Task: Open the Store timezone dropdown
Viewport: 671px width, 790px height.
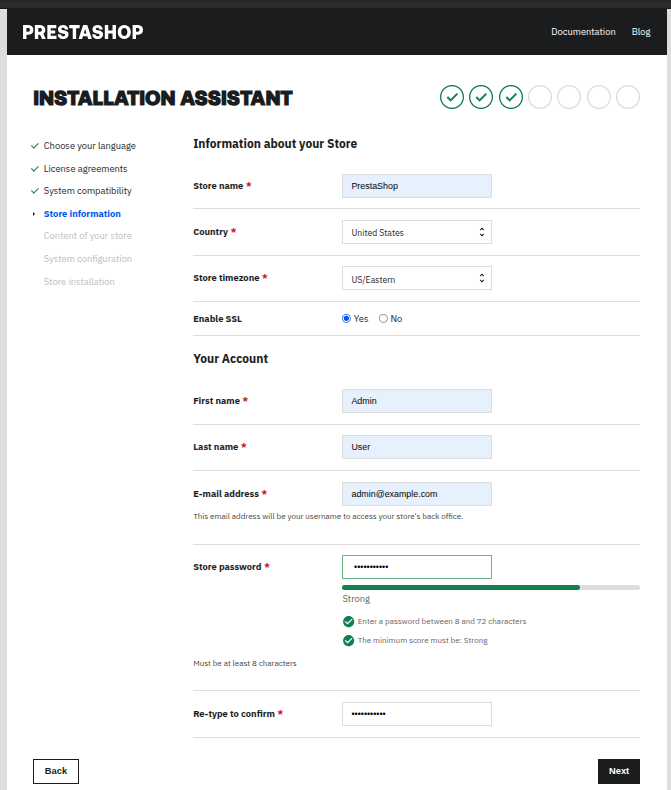Action: (416, 278)
